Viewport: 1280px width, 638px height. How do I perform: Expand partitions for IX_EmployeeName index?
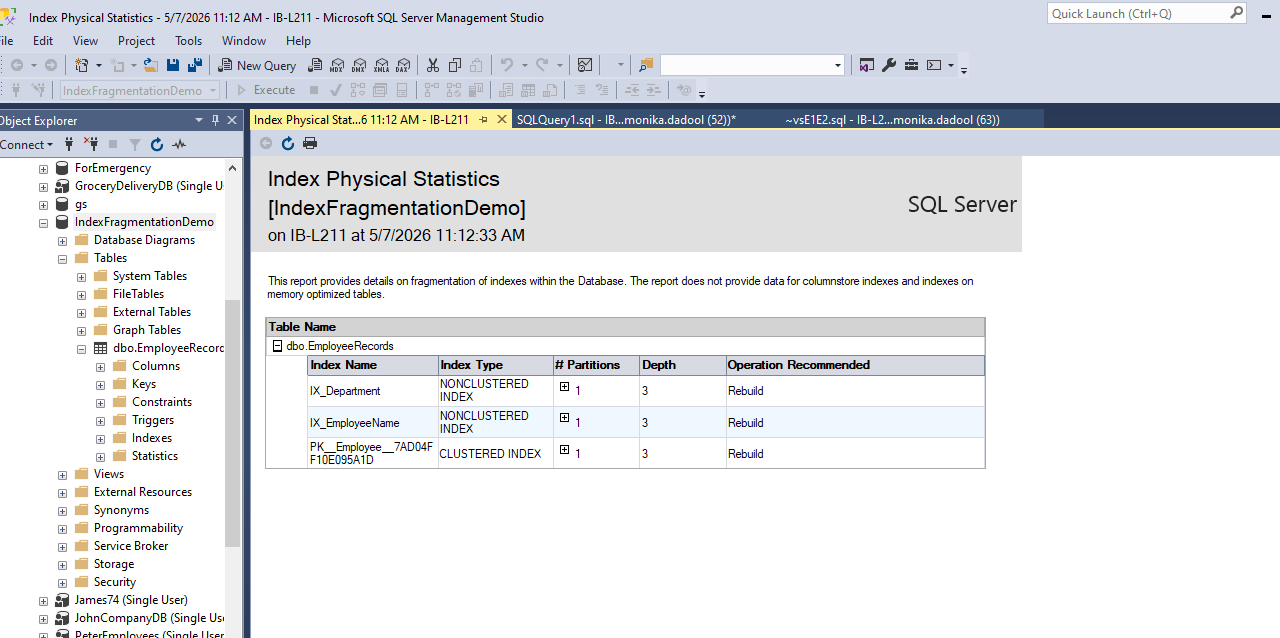point(564,418)
